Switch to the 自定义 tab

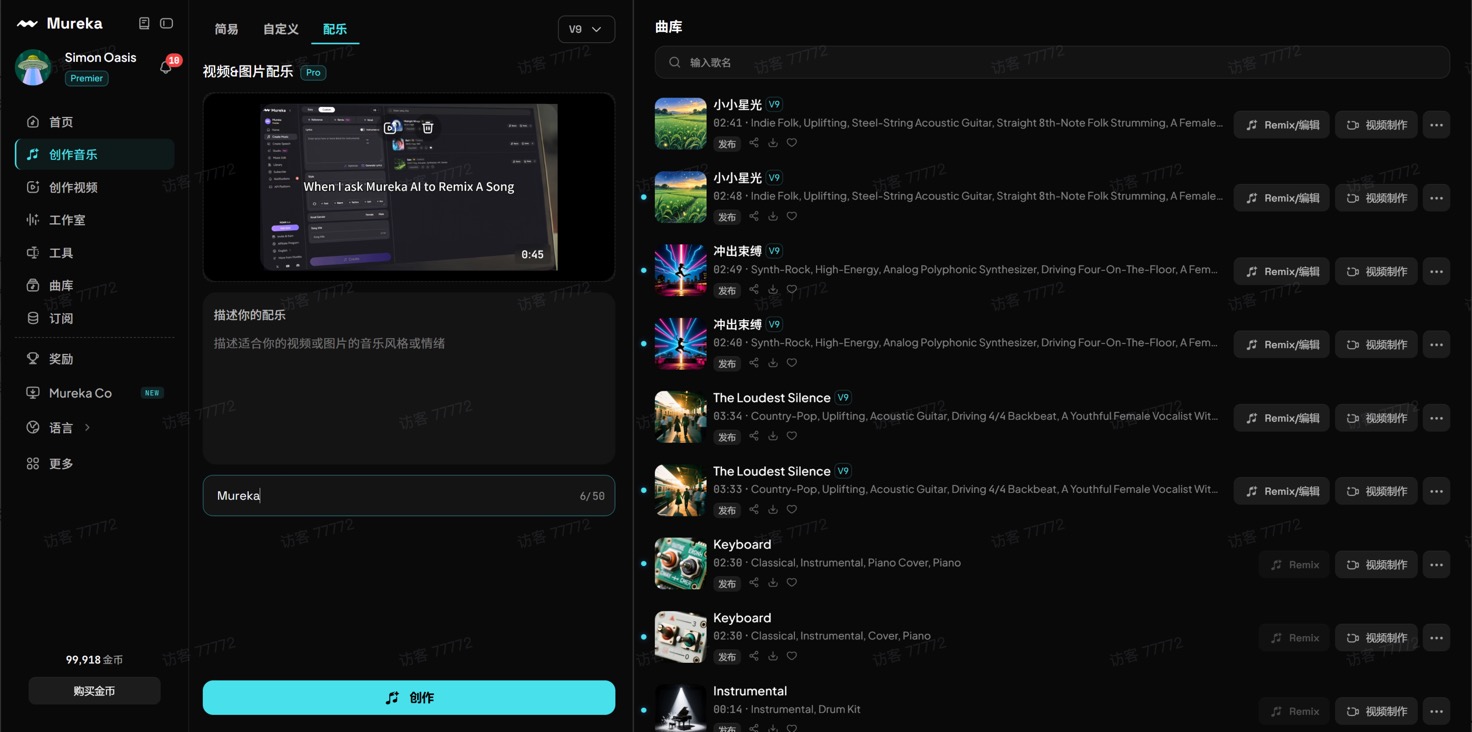click(x=281, y=29)
